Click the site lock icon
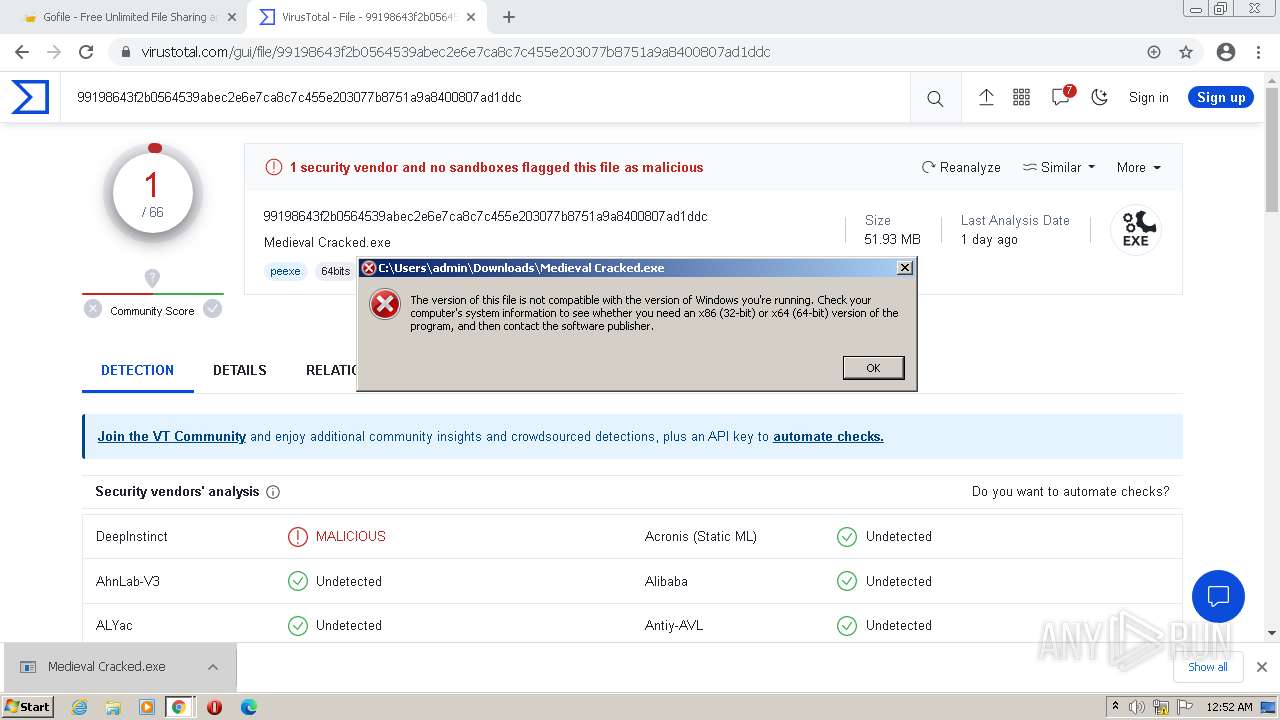The height and width of the screenshot is (720, 1280). click(x=125, y=52)
